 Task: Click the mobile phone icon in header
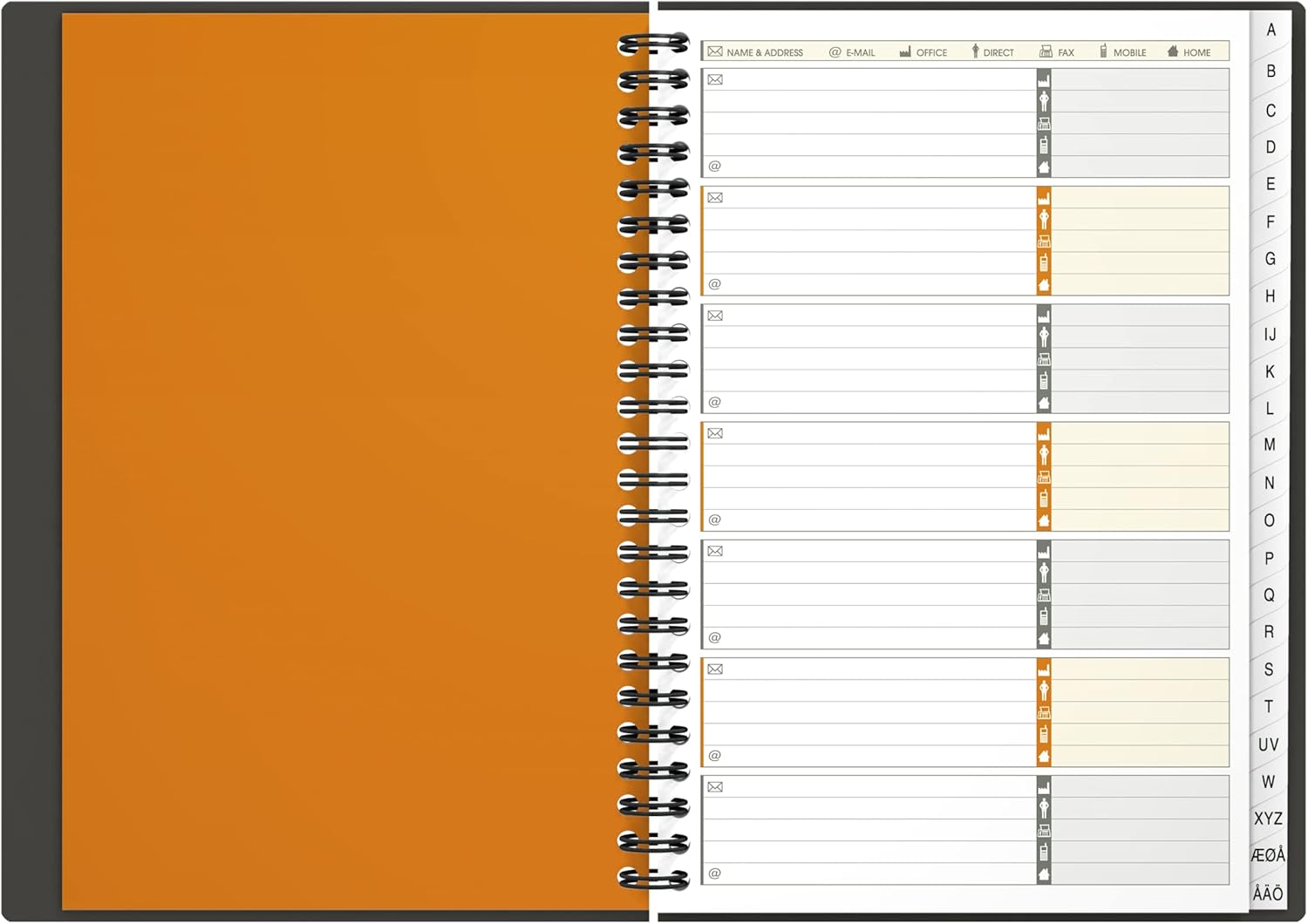coord(1103,52)
